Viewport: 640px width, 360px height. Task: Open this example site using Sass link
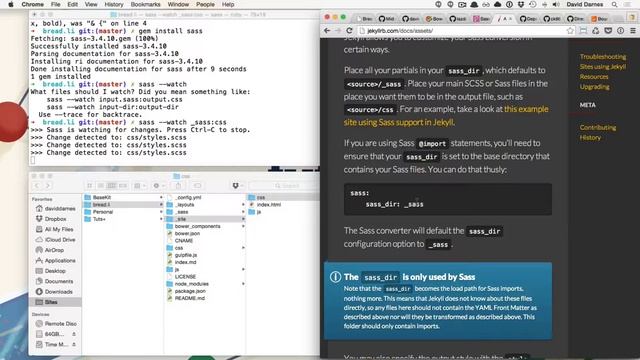pos(446,116)
